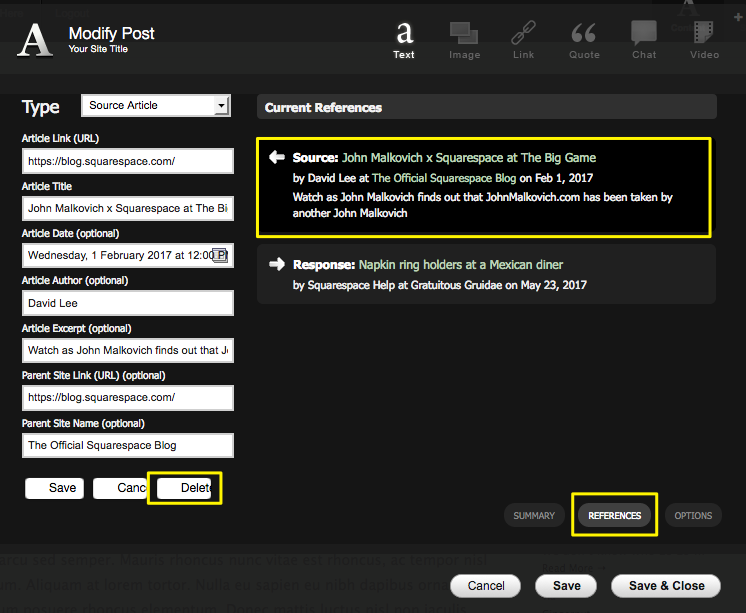
Task: Click the left arrow icon beside Source
Action: [x=278, y=158]
